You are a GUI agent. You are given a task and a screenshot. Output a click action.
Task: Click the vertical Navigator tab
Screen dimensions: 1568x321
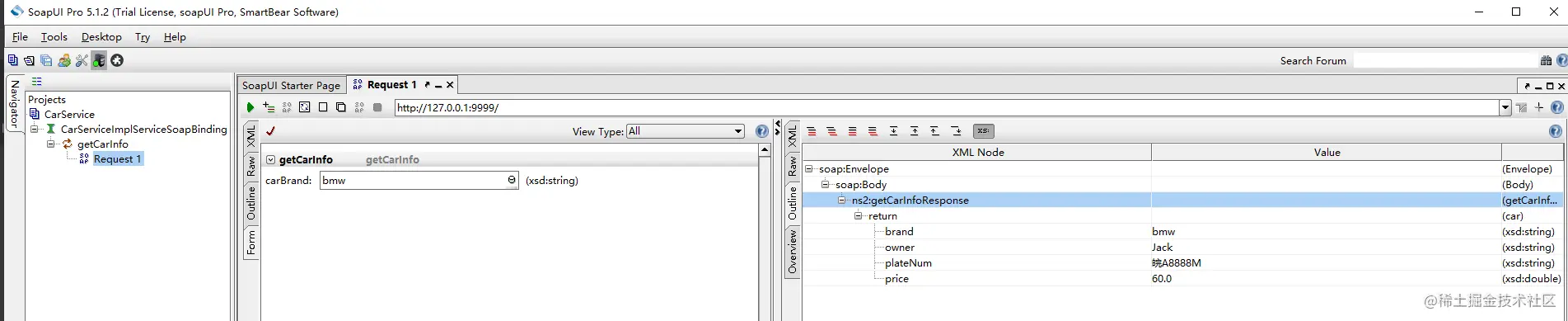(14, 104)
